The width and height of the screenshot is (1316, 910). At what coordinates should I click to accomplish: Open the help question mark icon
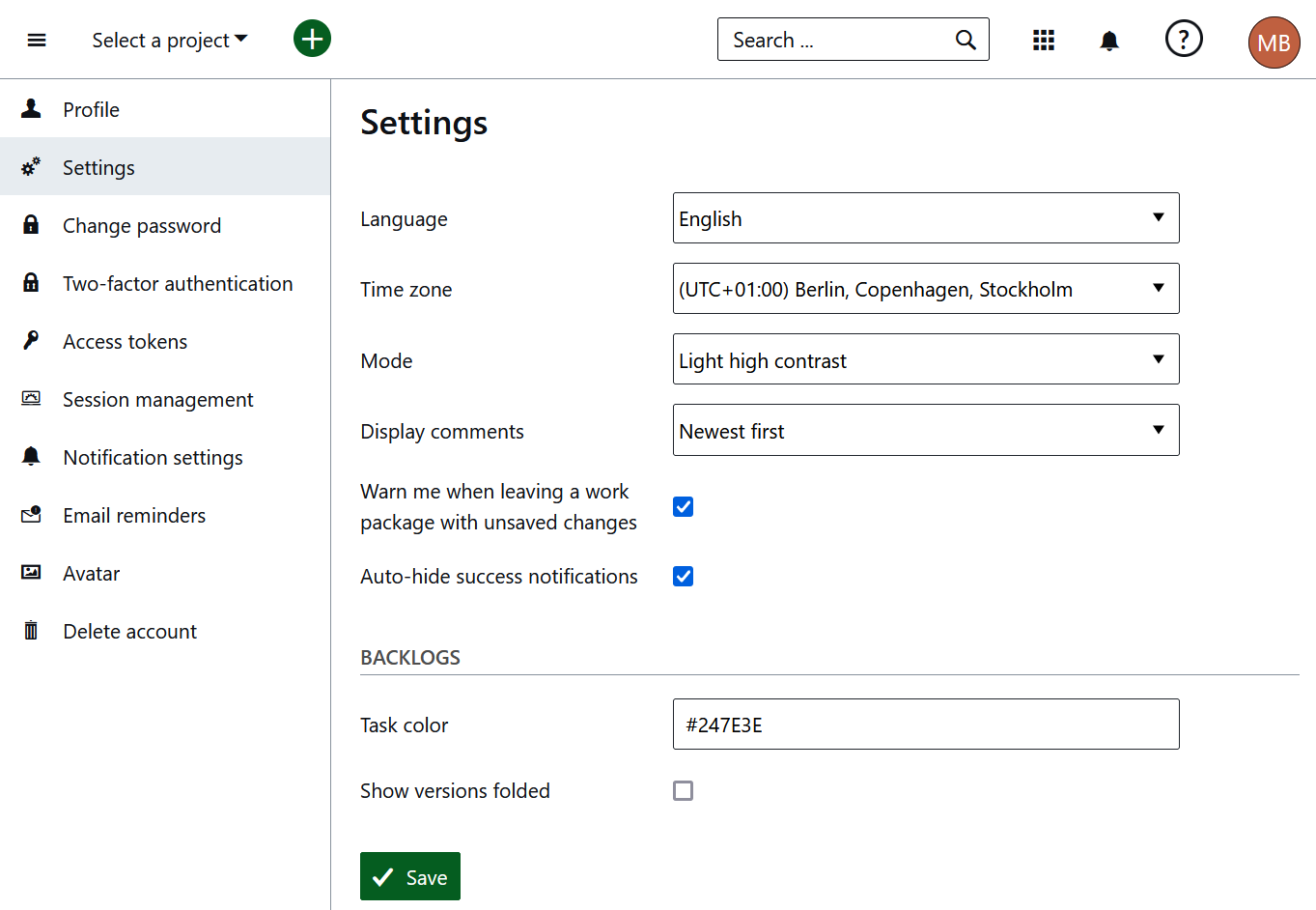click(1184, 39)
